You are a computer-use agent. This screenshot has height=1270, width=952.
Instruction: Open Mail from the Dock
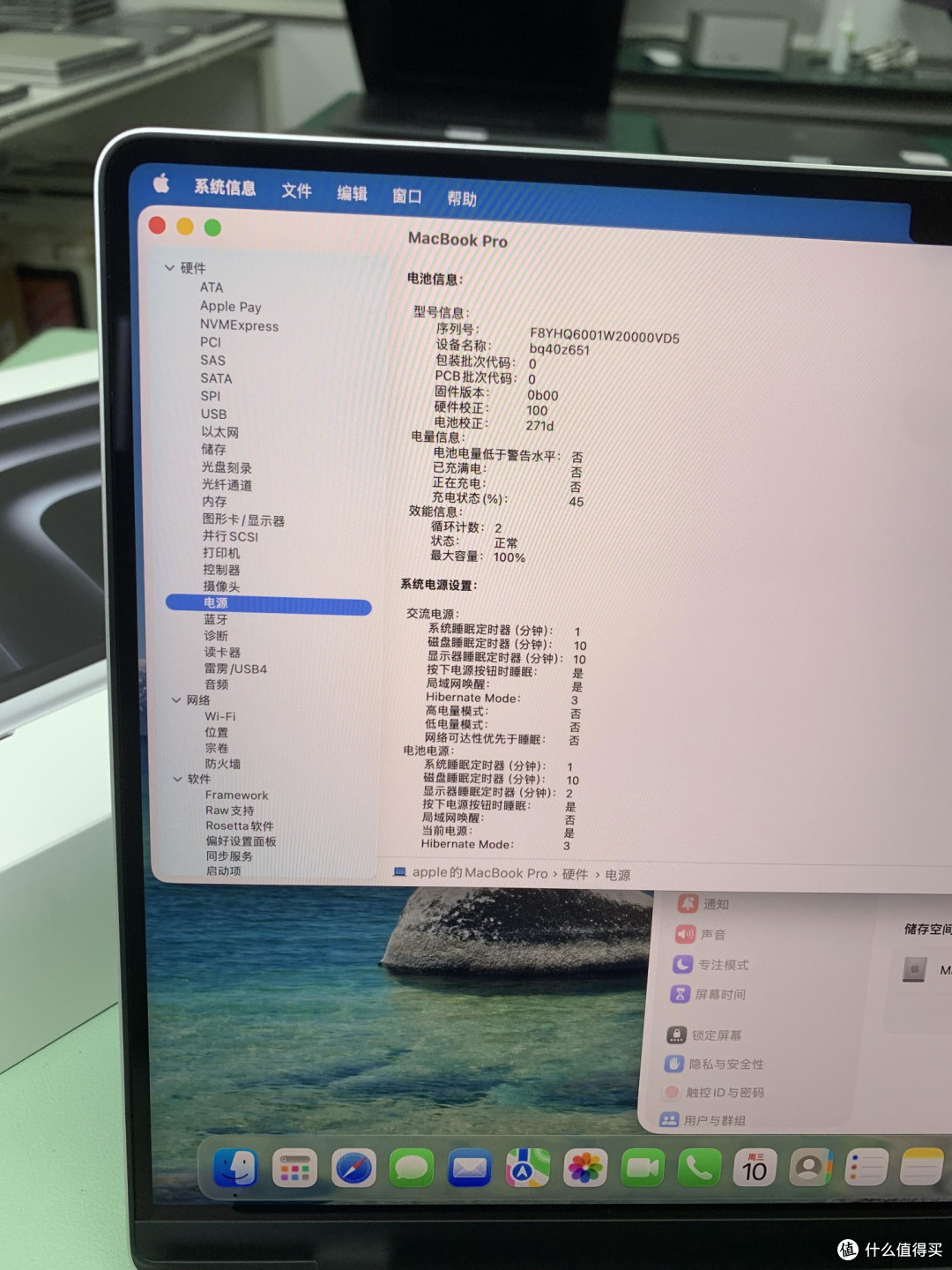470,1169
